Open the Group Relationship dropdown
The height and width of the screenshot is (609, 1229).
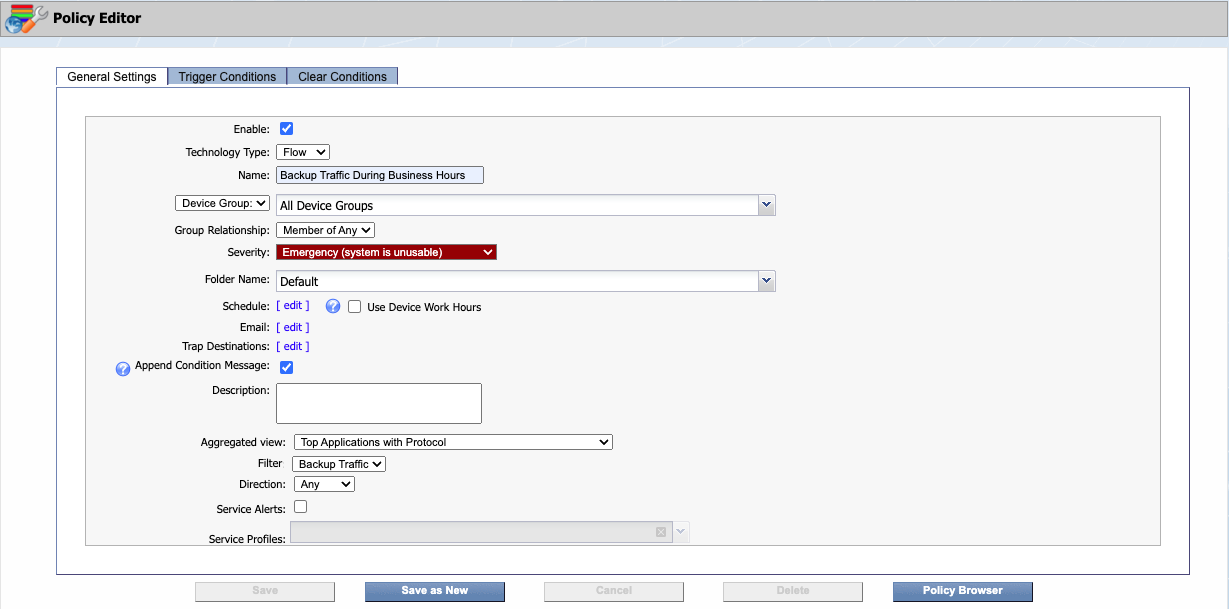(x=325, y=230)
